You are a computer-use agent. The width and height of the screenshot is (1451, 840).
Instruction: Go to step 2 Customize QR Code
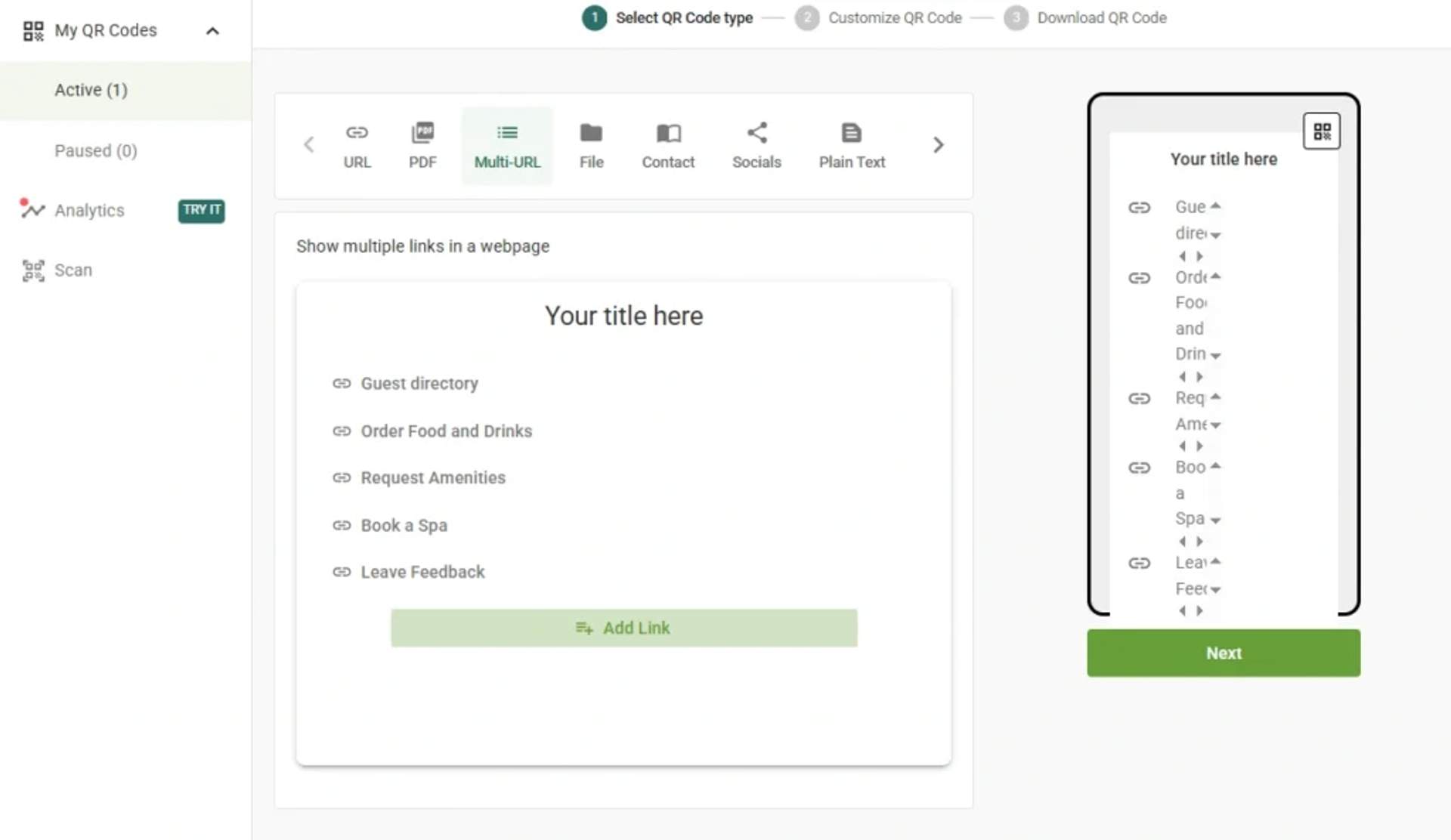click(x=878, y=17)
